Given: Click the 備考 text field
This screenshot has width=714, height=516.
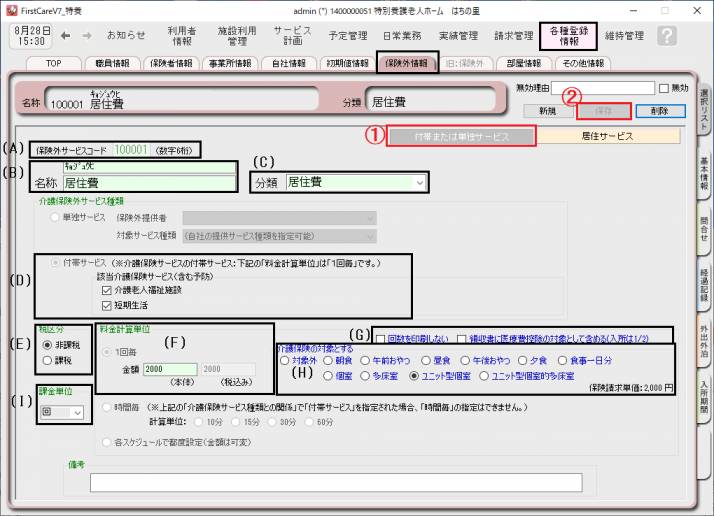Looking at the screenshot, I should pyautogui.click(x=375, y=484).
